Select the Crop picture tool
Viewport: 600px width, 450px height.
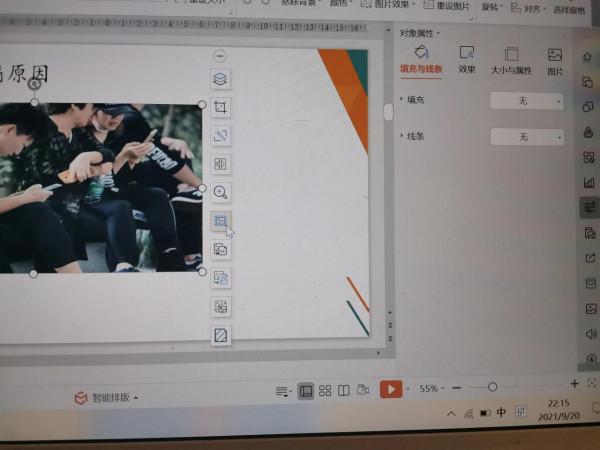click(220, 108)
